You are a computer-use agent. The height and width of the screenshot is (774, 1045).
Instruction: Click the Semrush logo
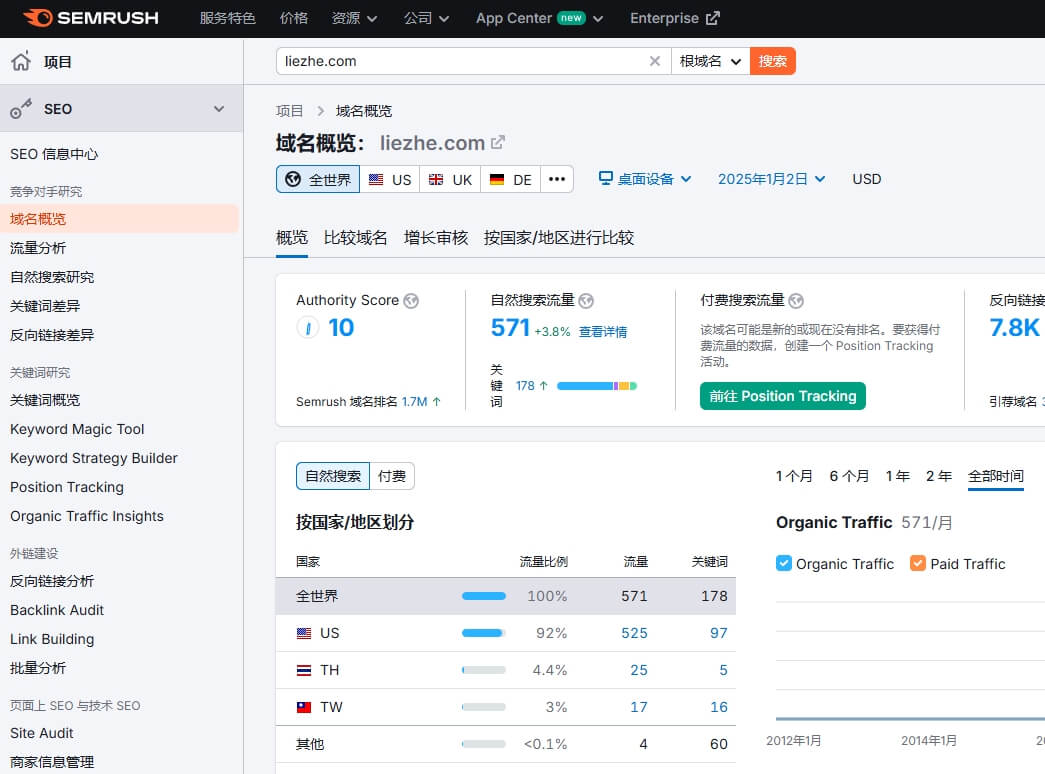pos(91,18)
